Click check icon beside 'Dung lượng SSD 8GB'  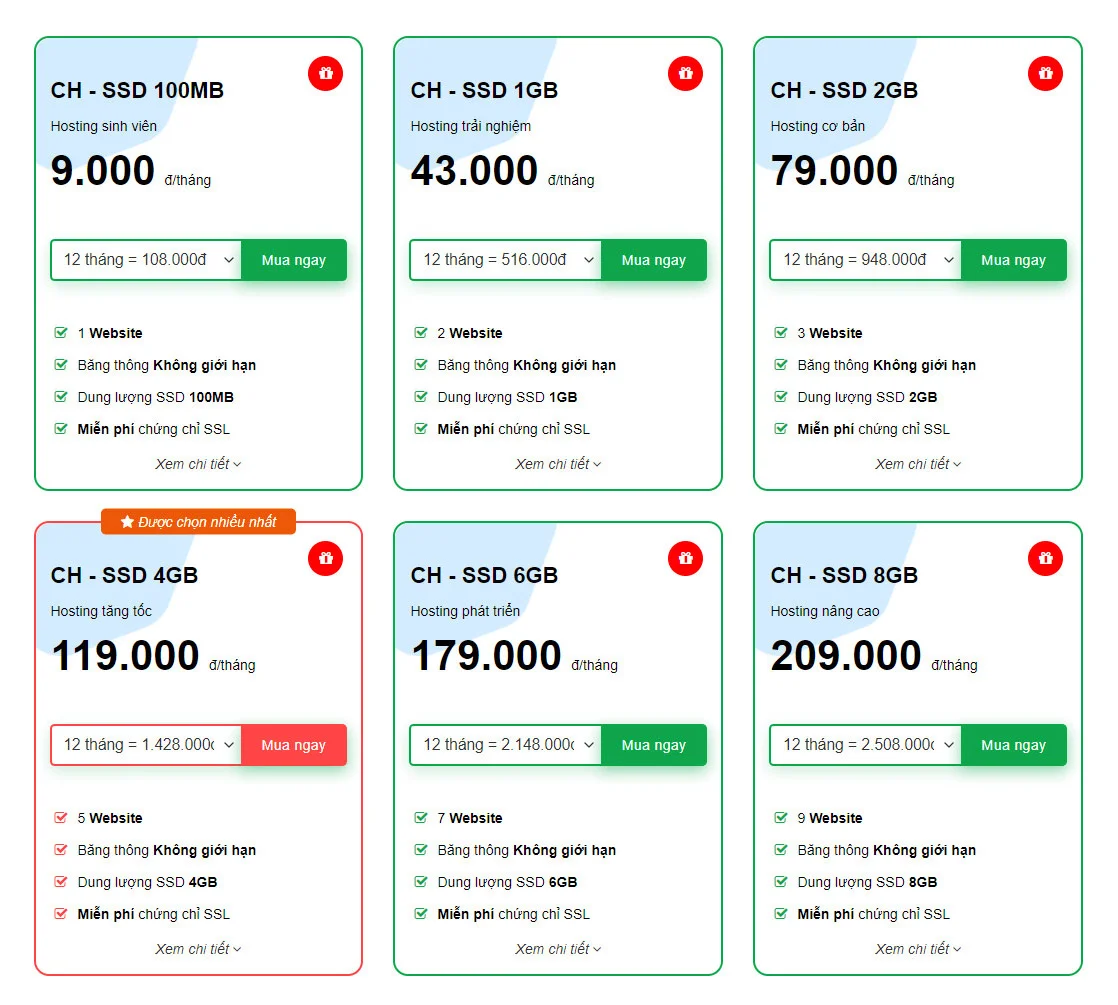781,882
